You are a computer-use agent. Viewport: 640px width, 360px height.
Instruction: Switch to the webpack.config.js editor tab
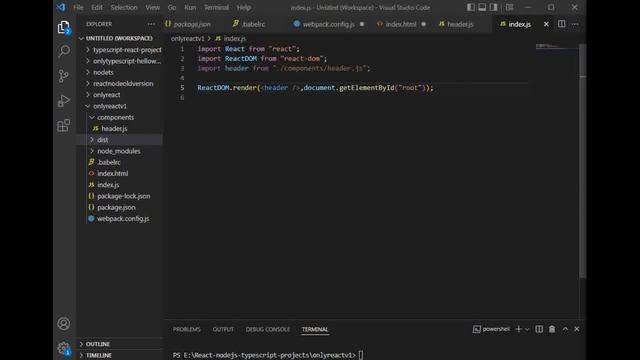(329, 24)
